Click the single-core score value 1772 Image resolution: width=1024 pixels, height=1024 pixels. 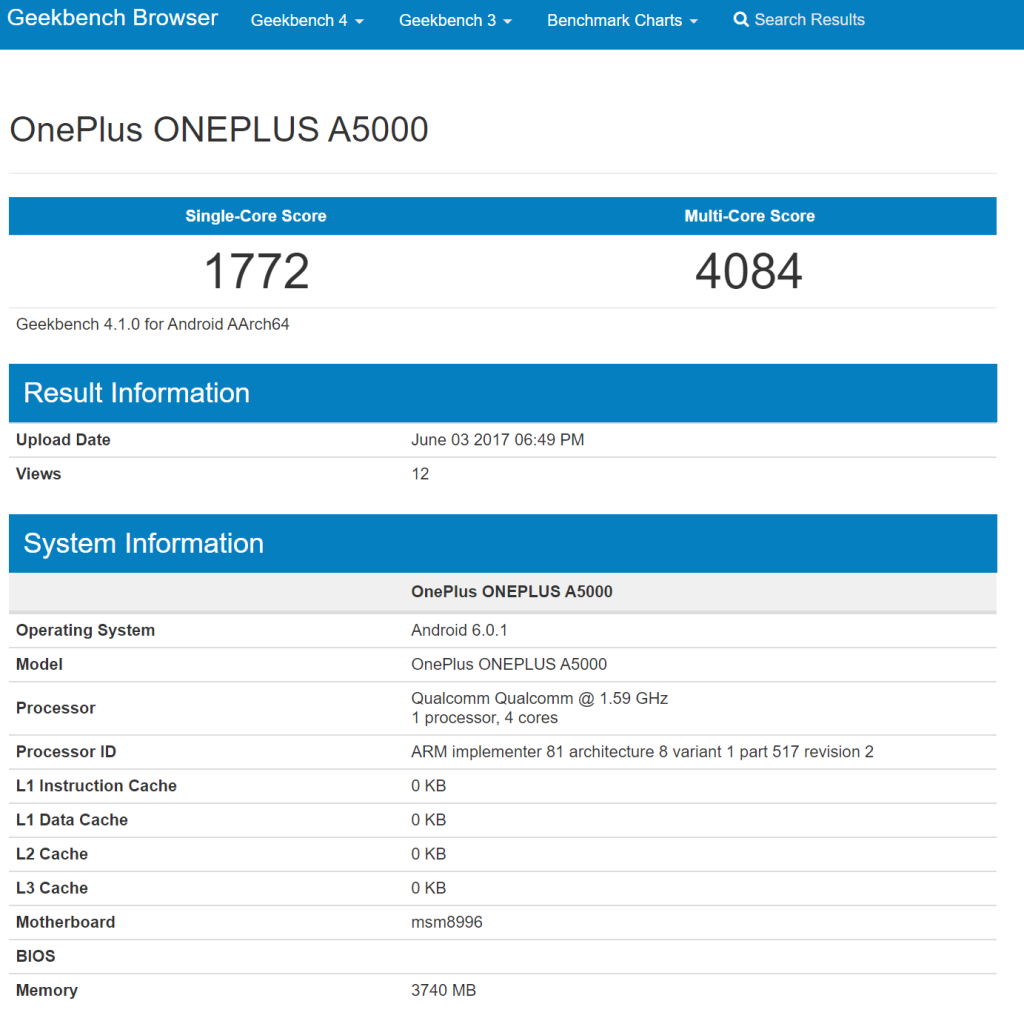[255, 270]
